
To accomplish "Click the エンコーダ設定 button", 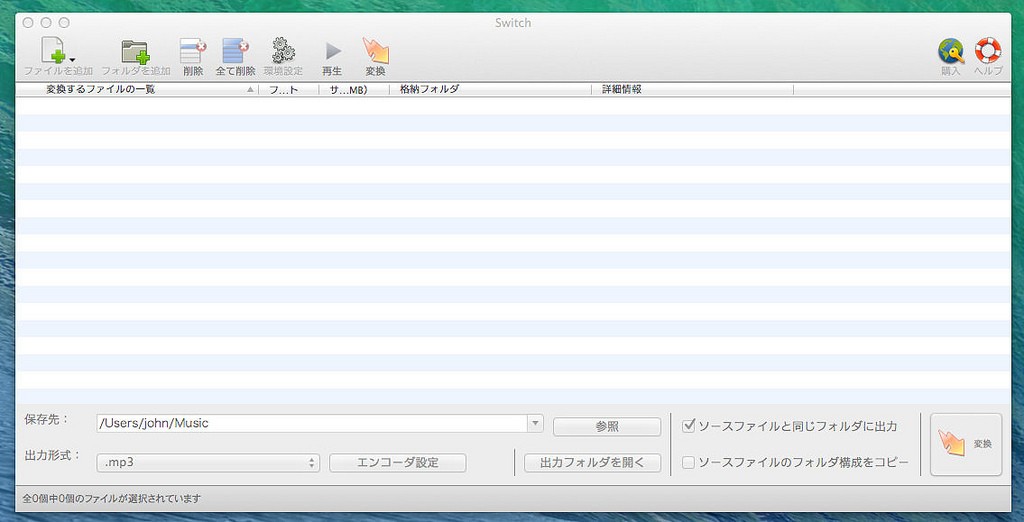I will (x=398, y=463).
